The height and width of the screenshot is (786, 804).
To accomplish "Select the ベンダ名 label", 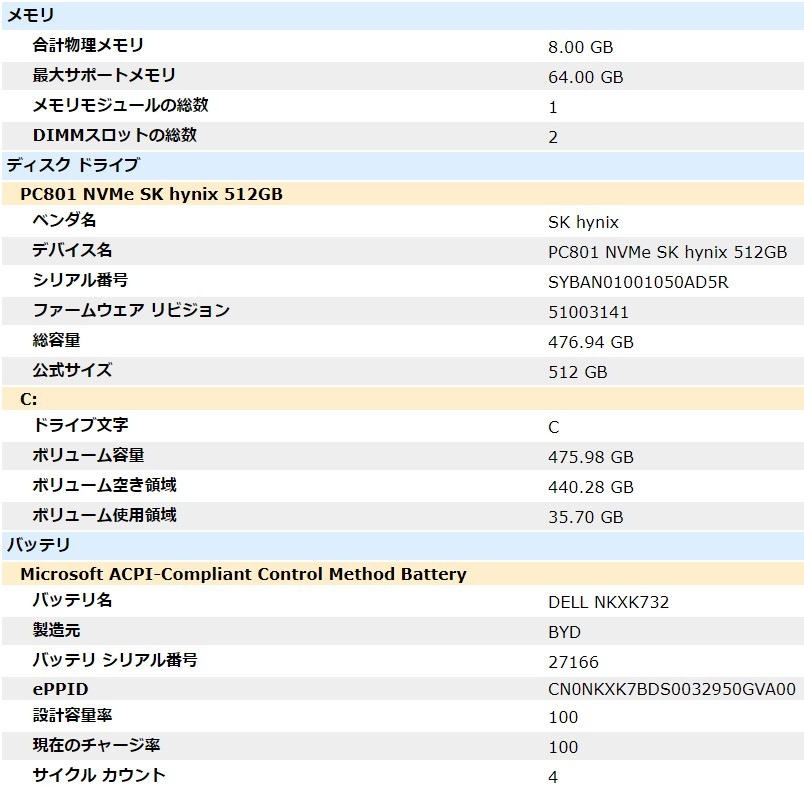I will 64,220.
